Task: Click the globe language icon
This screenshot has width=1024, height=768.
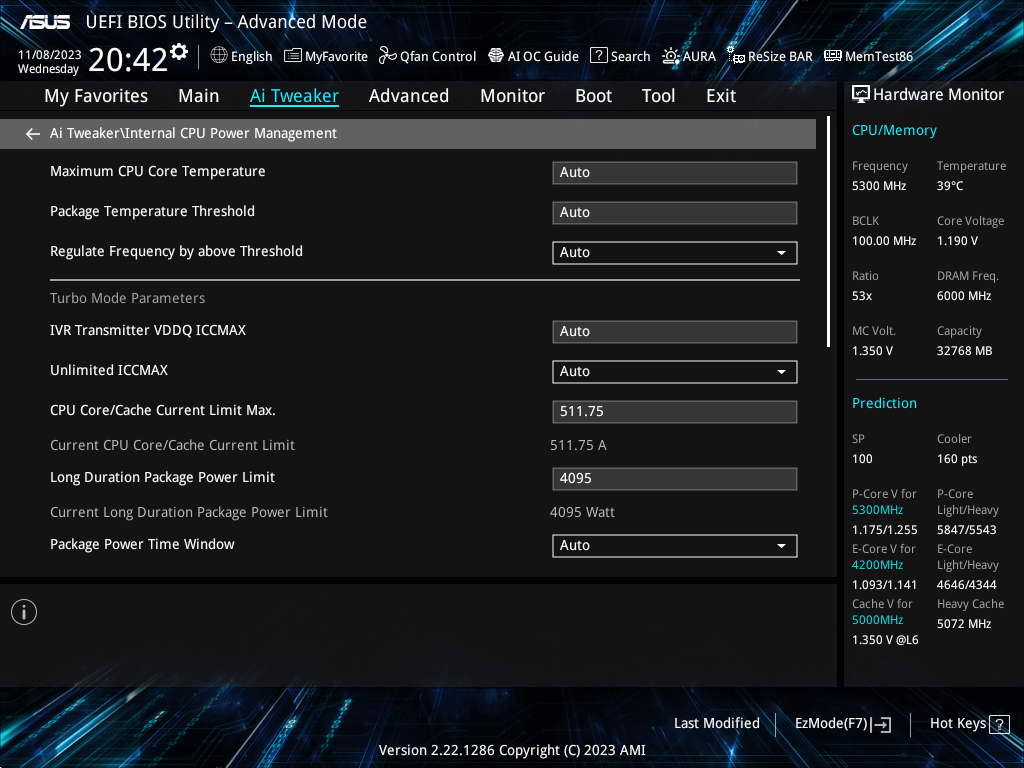Action: click(219, 56)
